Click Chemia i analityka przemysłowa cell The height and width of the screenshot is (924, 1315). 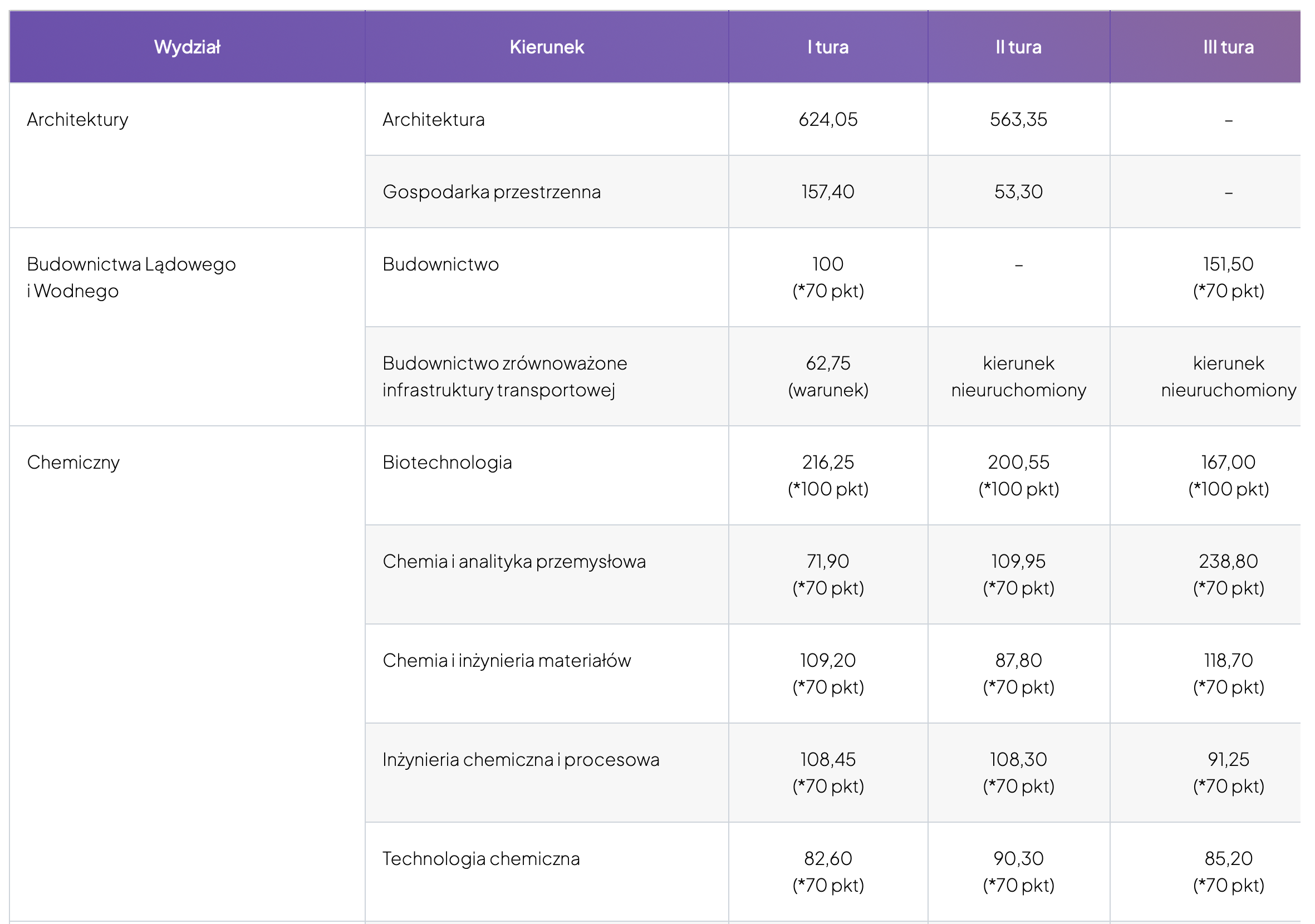click(x=514, y=562)
